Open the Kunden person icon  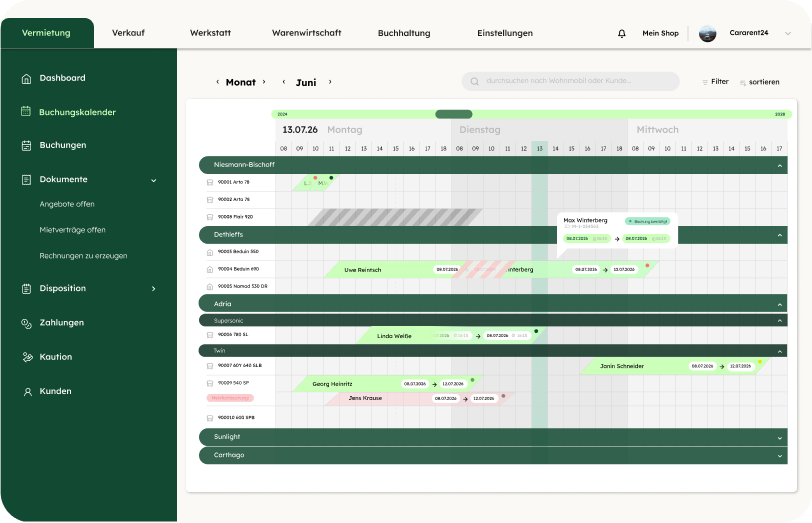coord(27,391)
